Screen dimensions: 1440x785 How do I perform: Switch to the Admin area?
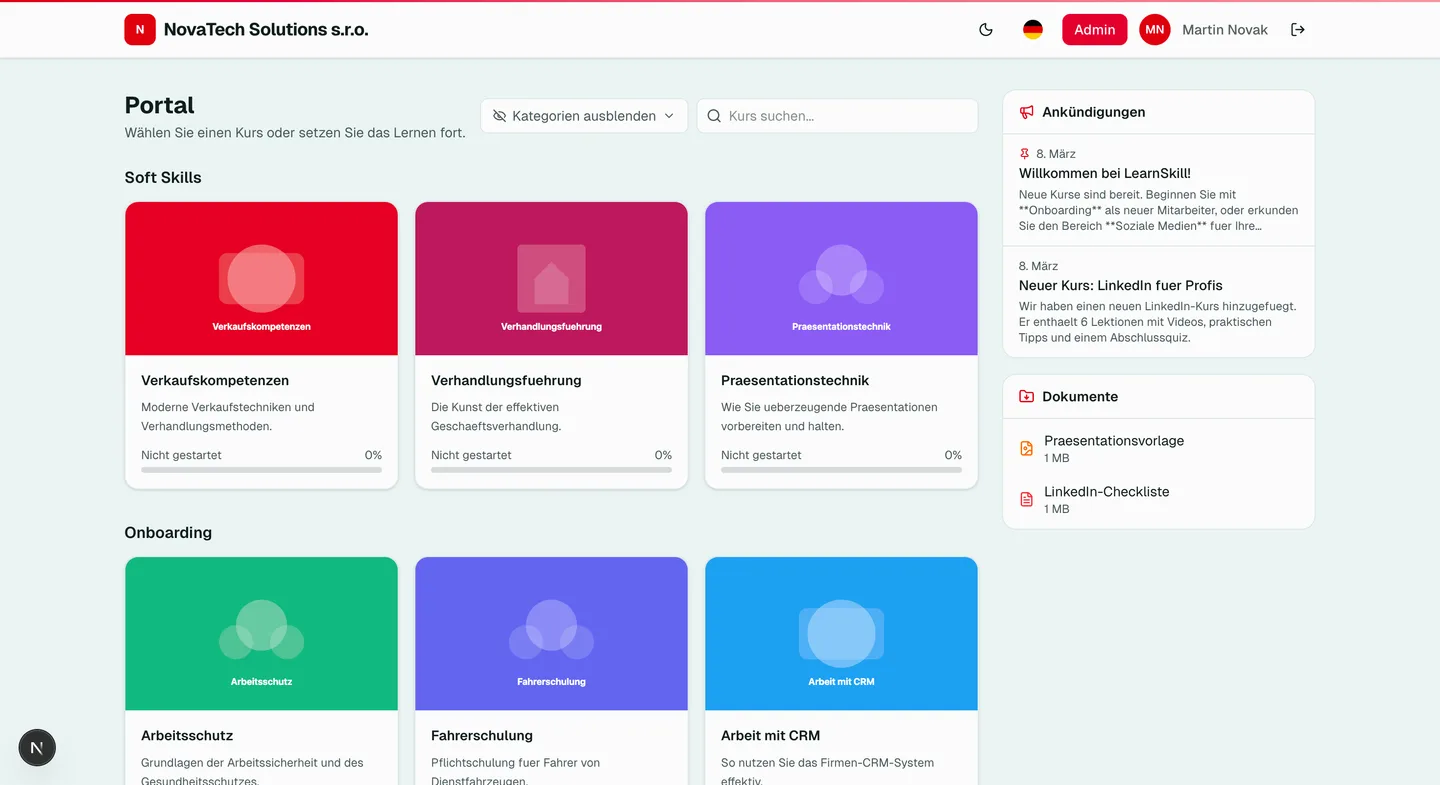(x=1094, y=29)
